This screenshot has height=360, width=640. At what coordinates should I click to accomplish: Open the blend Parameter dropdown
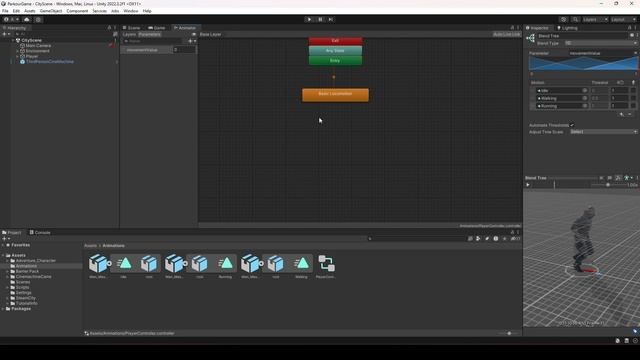603,53
